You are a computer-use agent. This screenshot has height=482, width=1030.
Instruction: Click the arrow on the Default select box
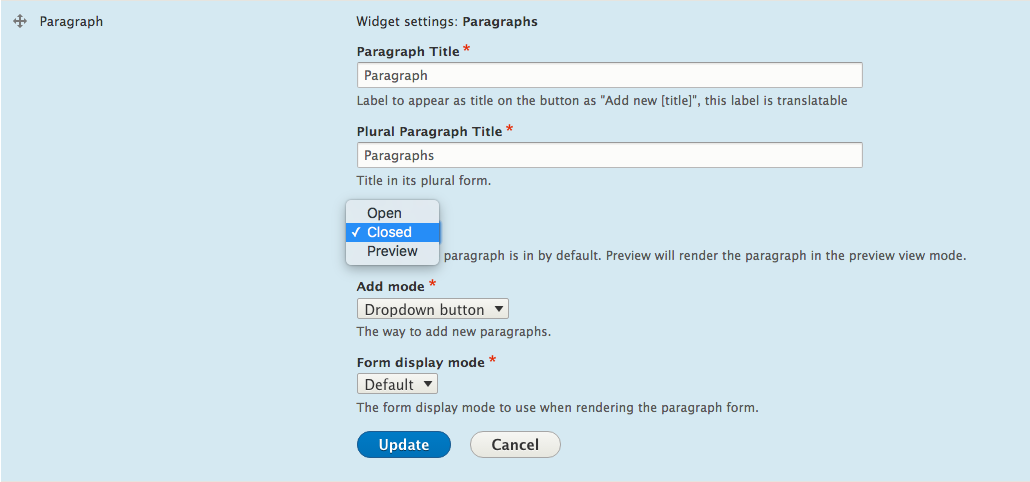428,383
